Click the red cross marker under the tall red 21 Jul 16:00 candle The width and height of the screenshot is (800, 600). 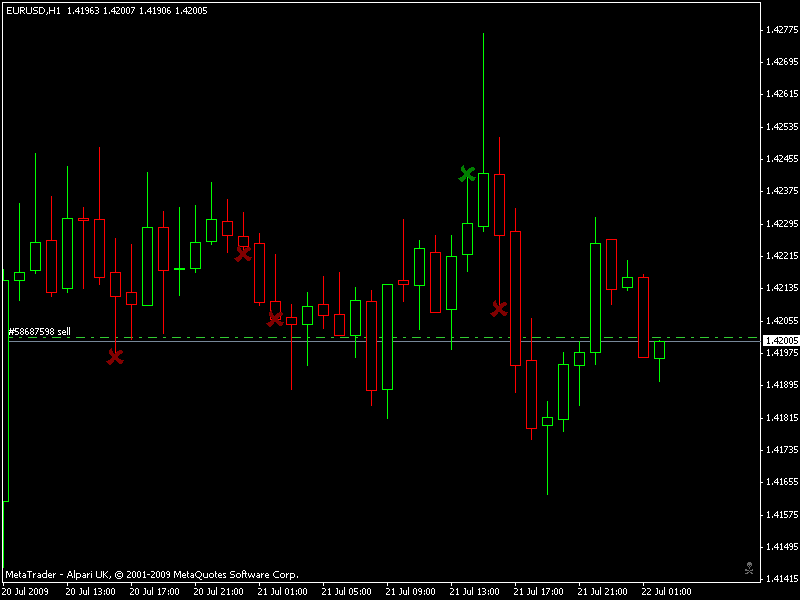pyautogui.click(x=499, y=308)
